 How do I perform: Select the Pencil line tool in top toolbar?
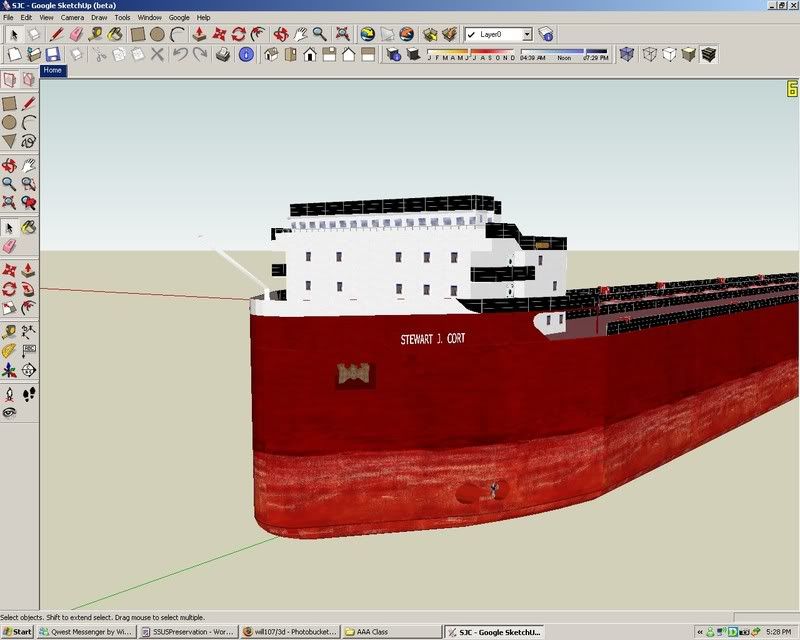pyautogui.click(x=56, y=34)
